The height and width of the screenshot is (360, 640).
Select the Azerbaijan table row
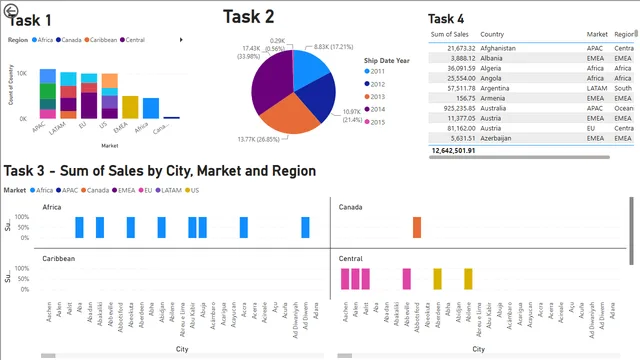pyautogui.click(x=531, y=138)
